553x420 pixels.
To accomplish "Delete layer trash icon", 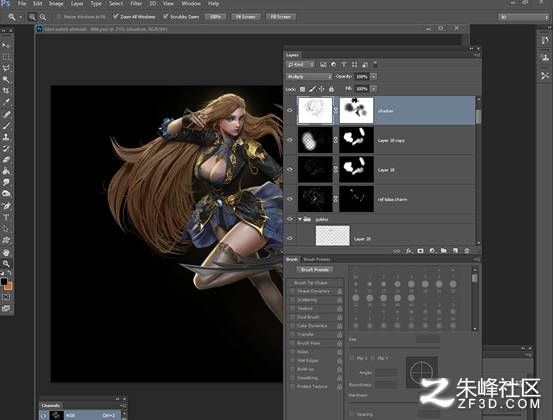I will 467,251.
